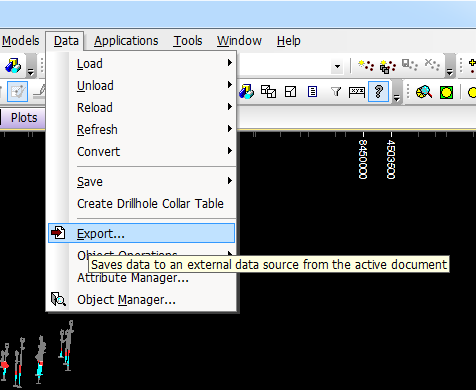
Task: Expand the Convert submenu arrow
Action: 229,151
